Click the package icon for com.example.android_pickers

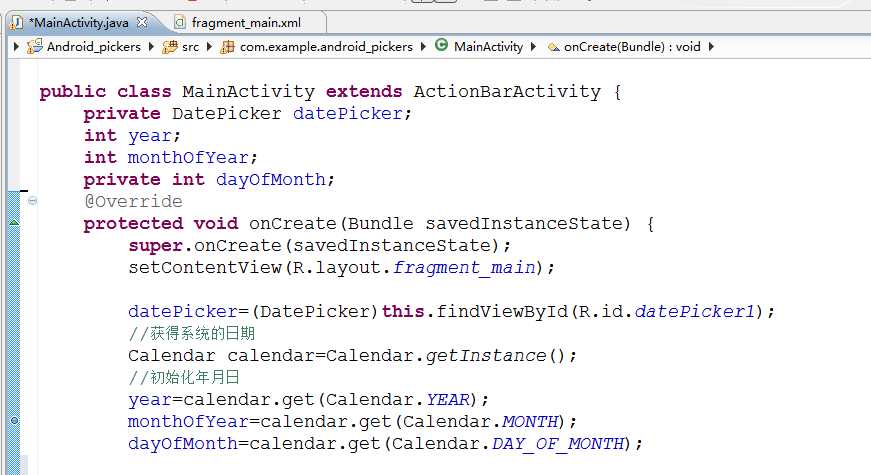(x=228, y=47)
